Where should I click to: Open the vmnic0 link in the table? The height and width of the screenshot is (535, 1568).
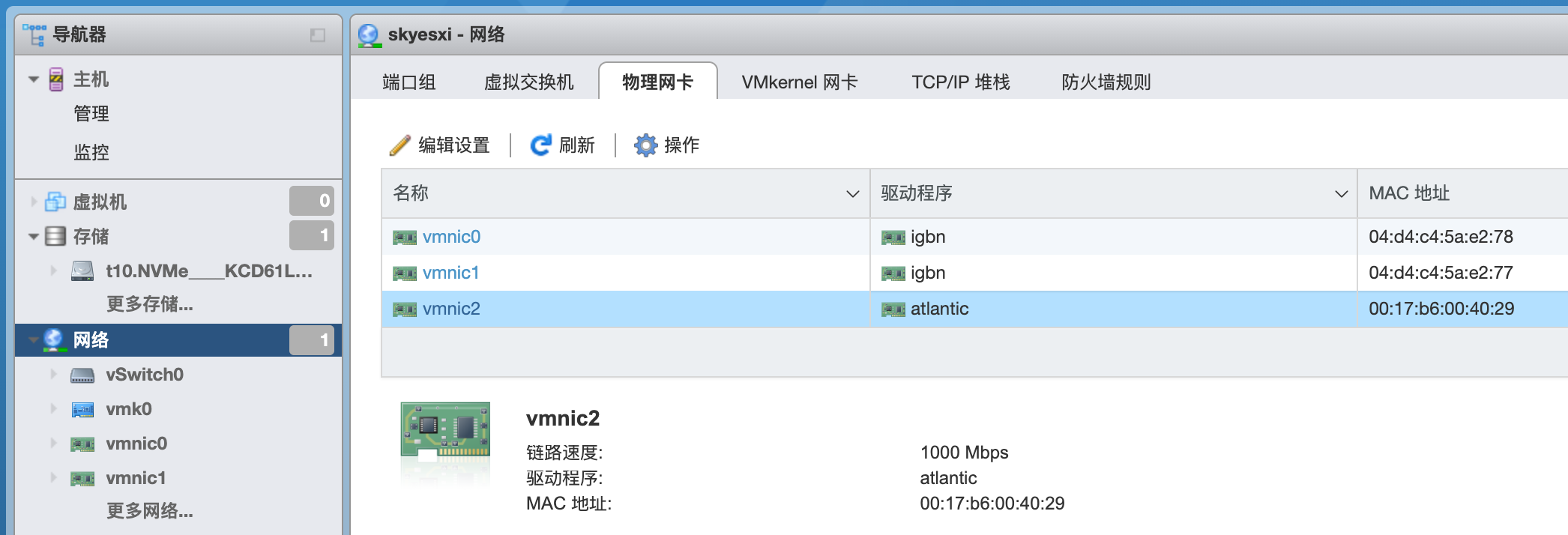pos(451,237)
